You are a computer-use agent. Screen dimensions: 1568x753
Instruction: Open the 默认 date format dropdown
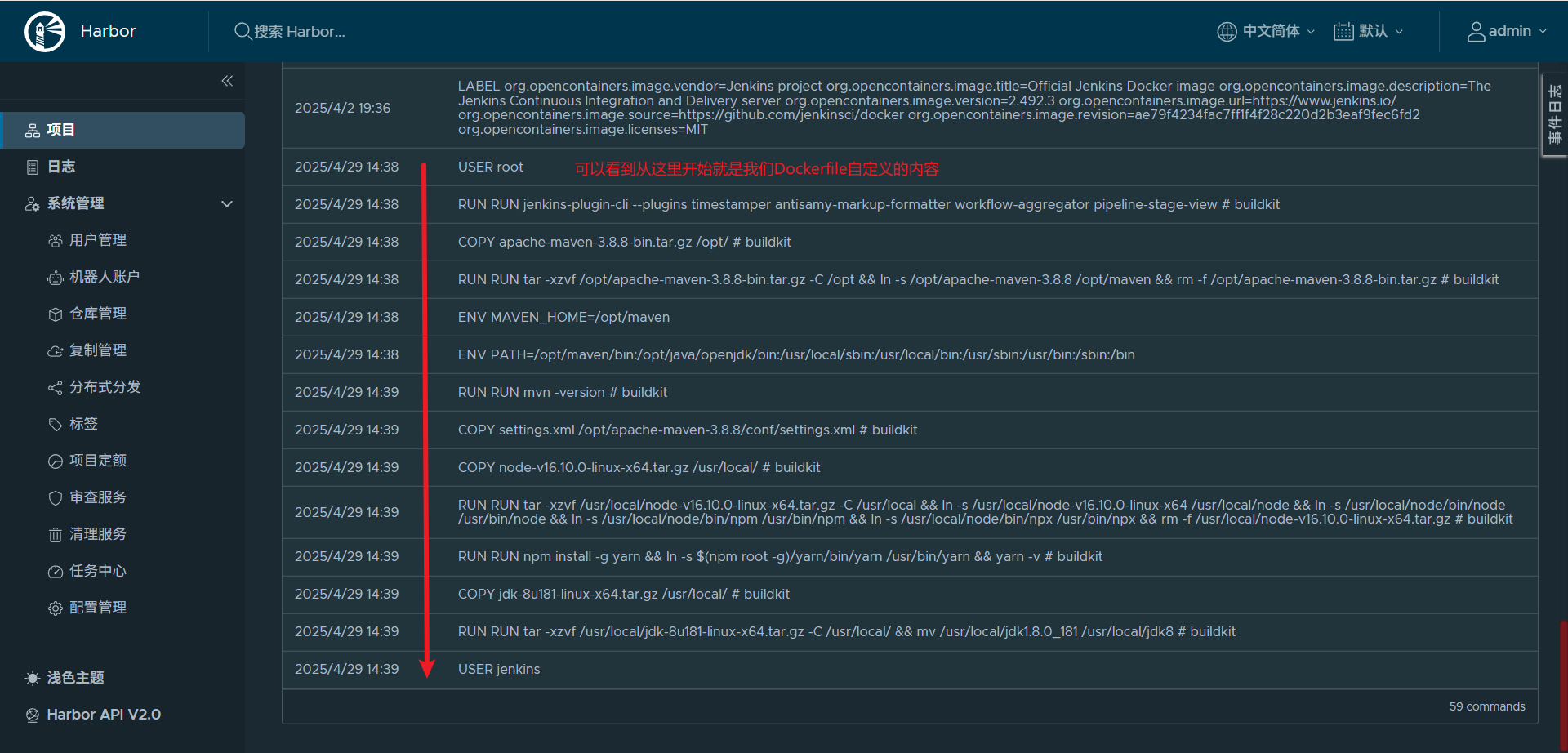[1380, 31]
